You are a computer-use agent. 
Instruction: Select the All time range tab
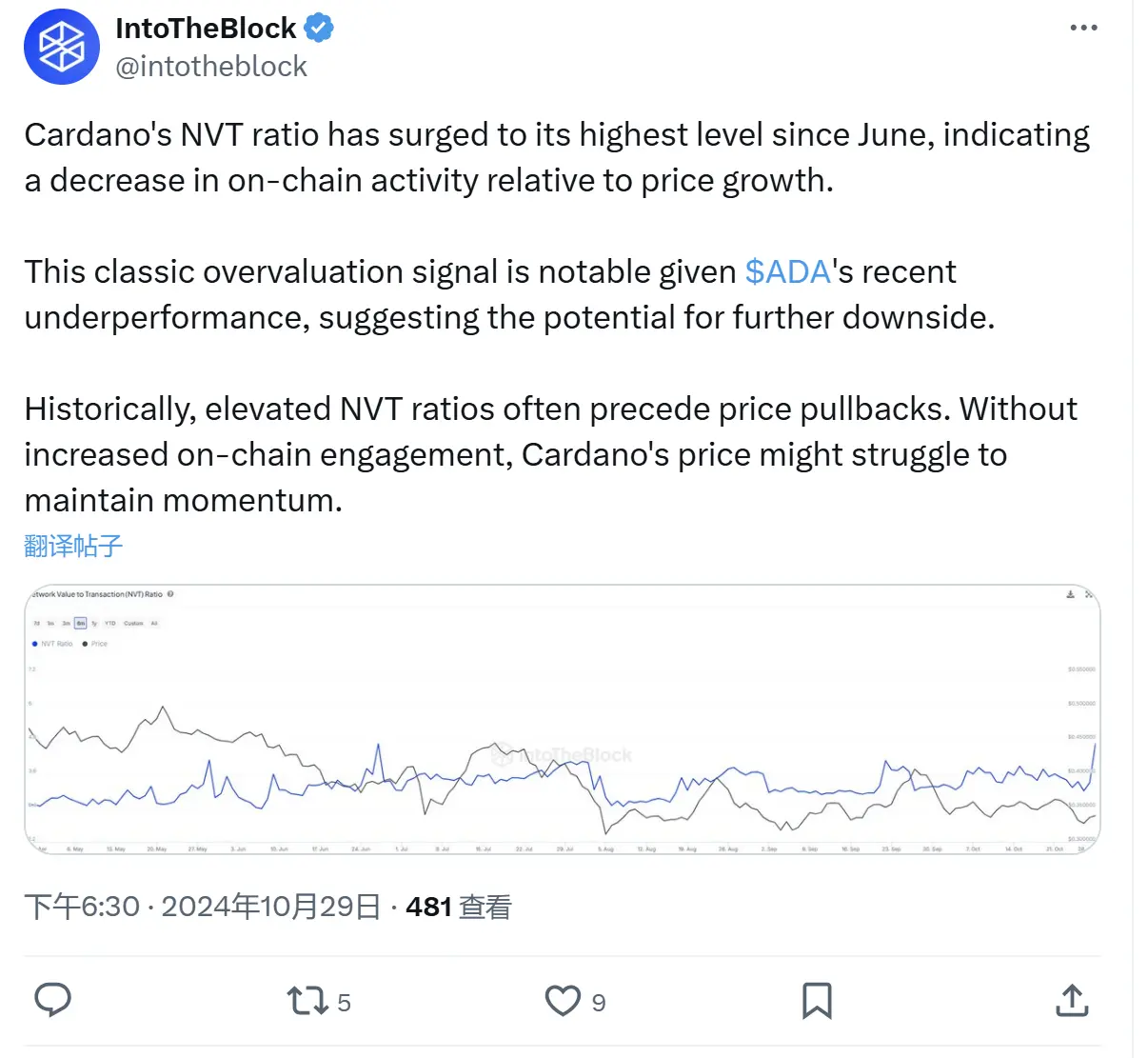(x=154, y=623)
